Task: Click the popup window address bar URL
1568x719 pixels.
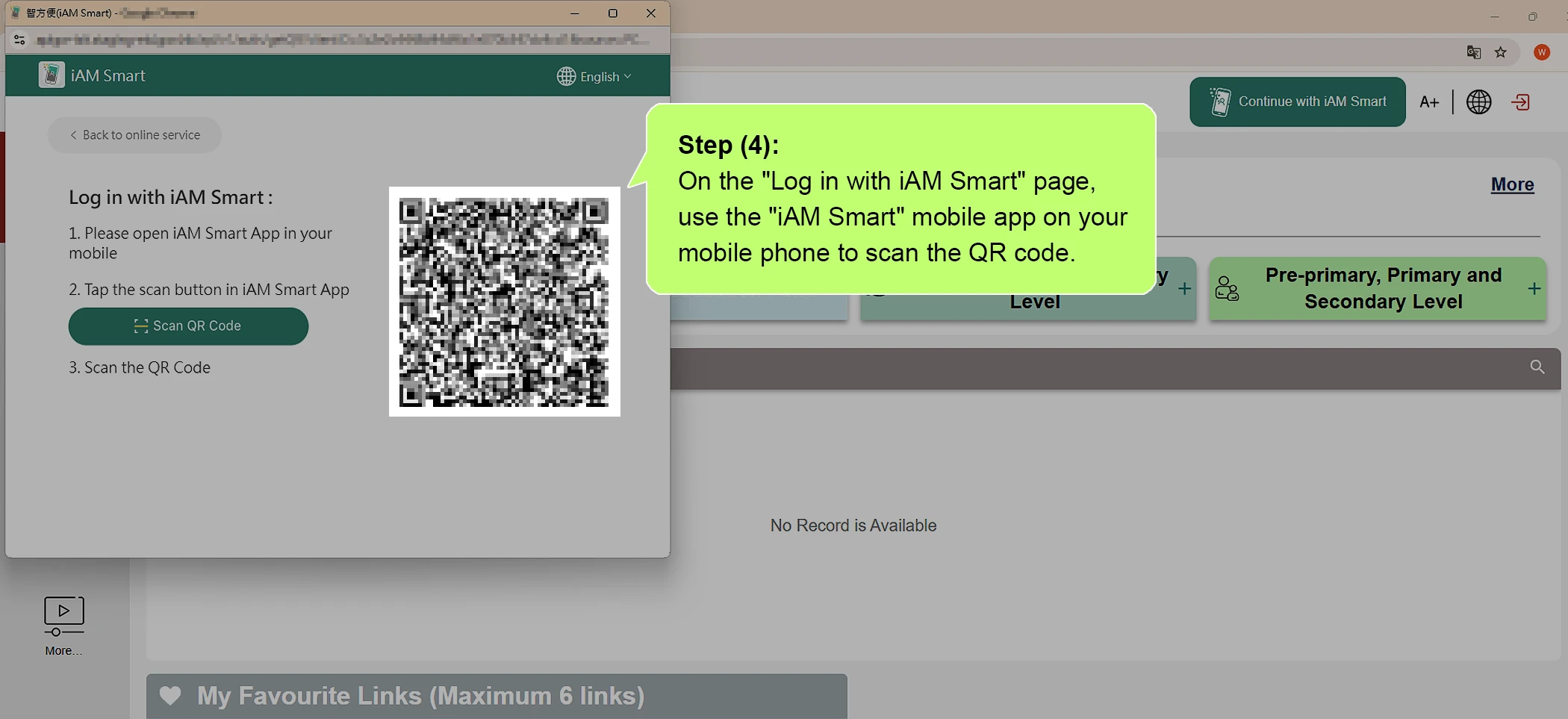Action: pos(343,40)
